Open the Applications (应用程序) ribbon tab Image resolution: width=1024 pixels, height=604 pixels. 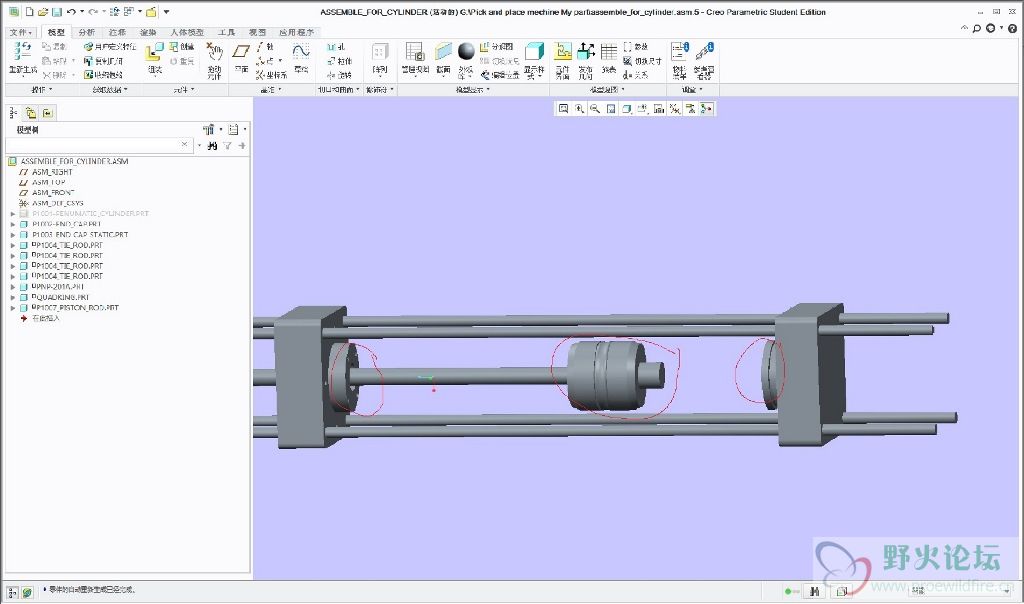pyautogui.click(x=296, y=32)
